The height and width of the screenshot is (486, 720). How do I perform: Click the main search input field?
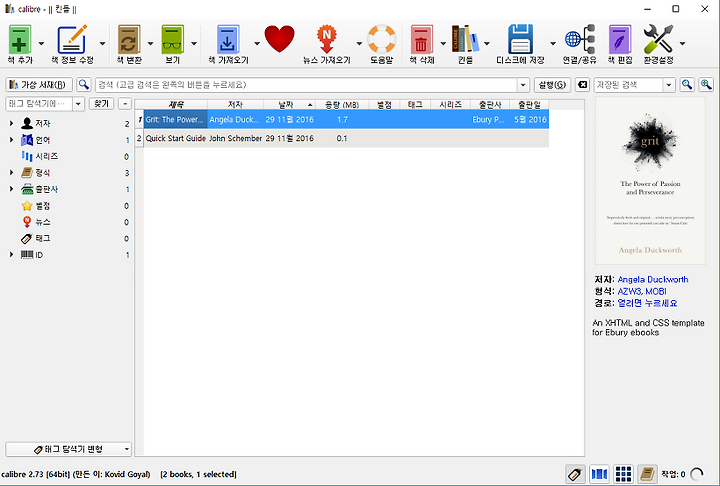[x=306, y=85]
